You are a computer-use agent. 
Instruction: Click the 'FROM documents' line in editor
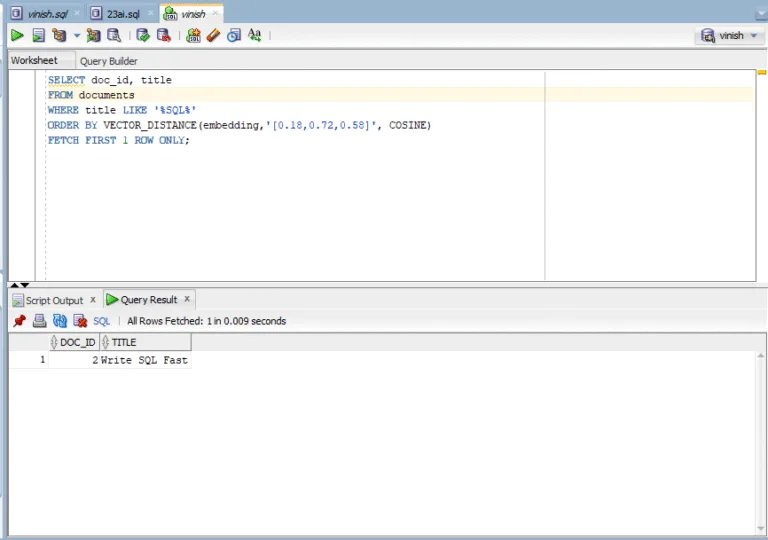pos(91,95)
